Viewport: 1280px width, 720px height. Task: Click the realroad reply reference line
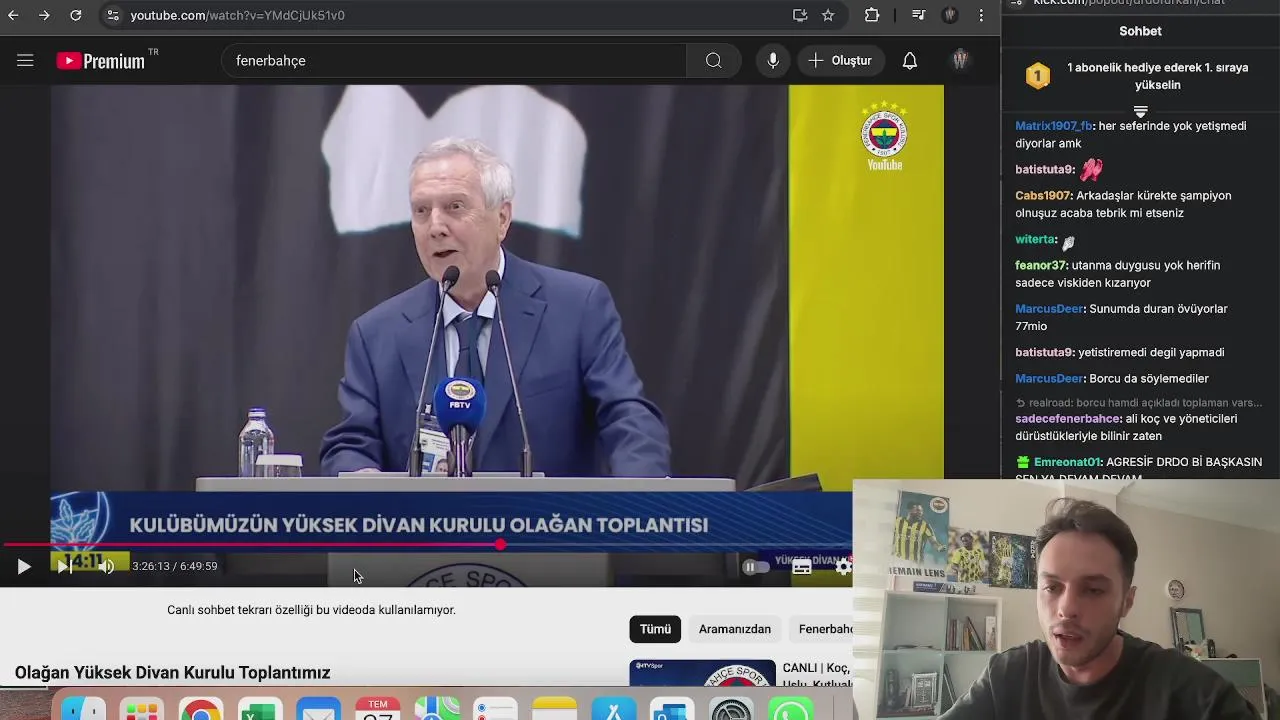(x=1139, y=403)
